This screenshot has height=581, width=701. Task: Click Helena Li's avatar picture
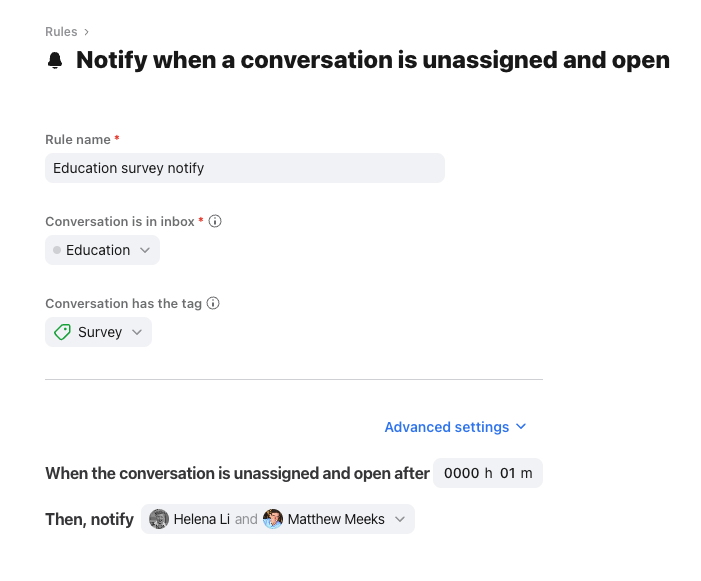click(x=159, y=519)
